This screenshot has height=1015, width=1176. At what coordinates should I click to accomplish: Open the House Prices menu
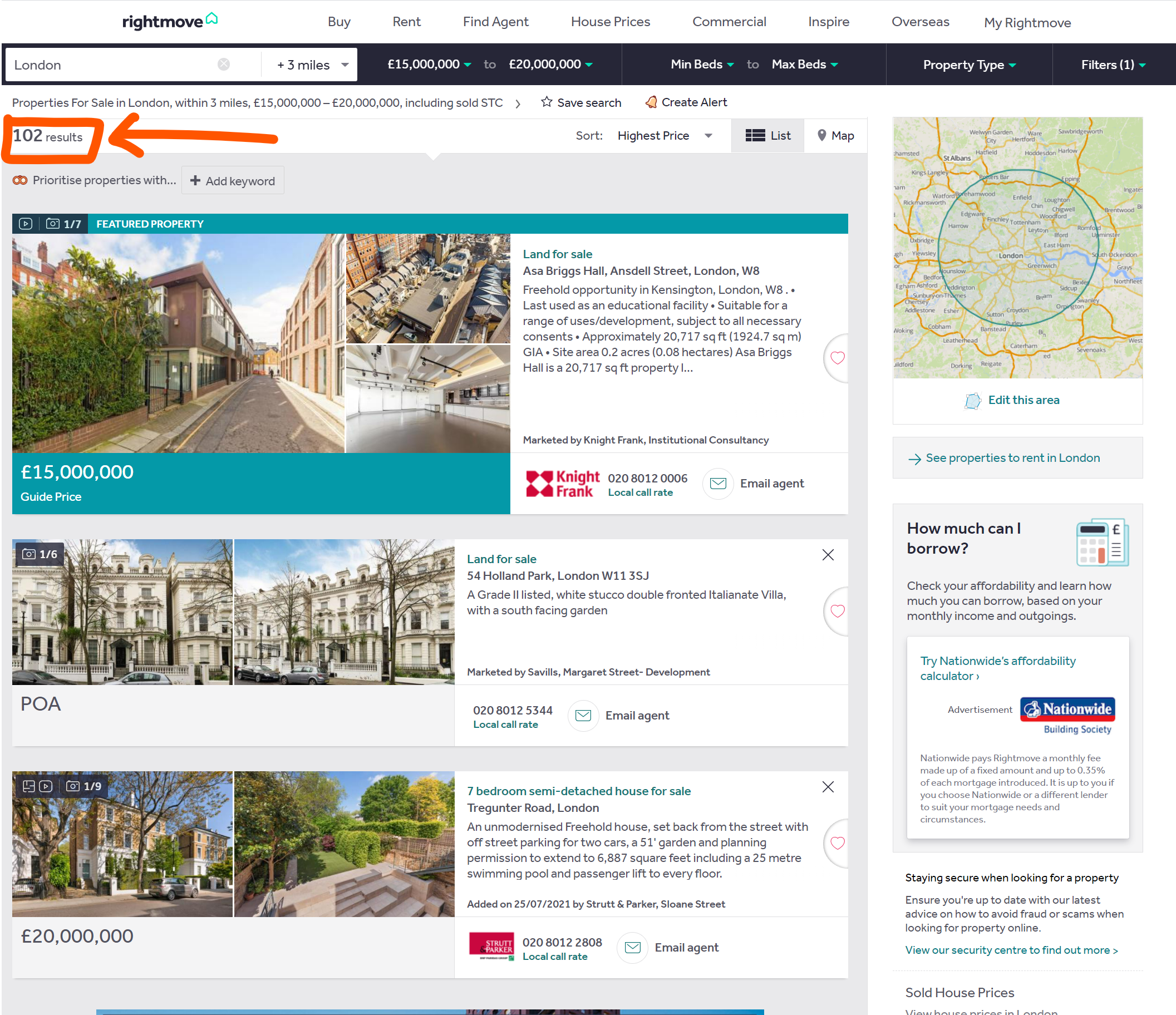[x=610, y=22]
